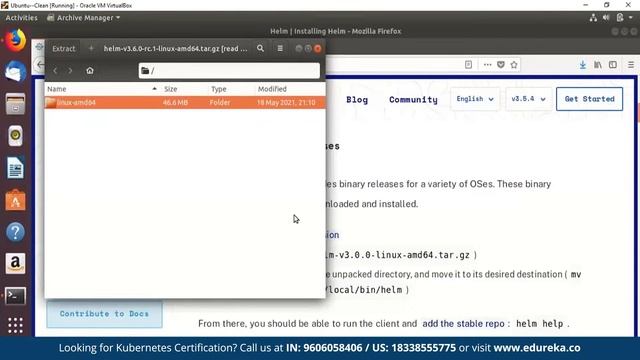Click Firefox back arrow button
Screen dimensions: 640x360
[40, 64]
